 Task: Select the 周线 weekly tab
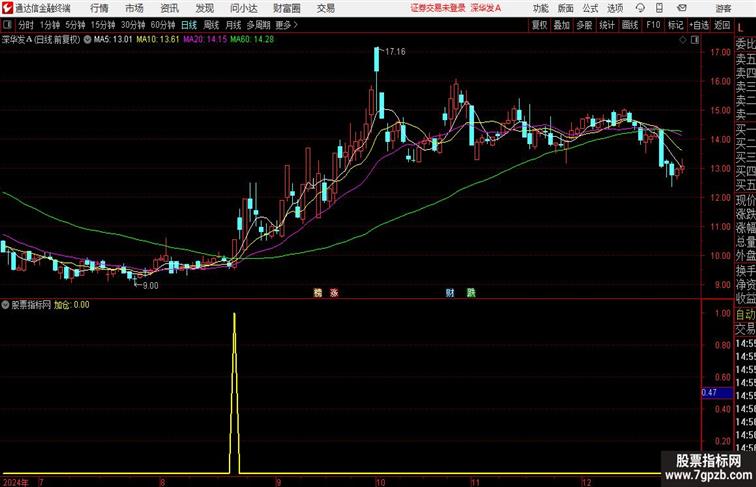211,25
